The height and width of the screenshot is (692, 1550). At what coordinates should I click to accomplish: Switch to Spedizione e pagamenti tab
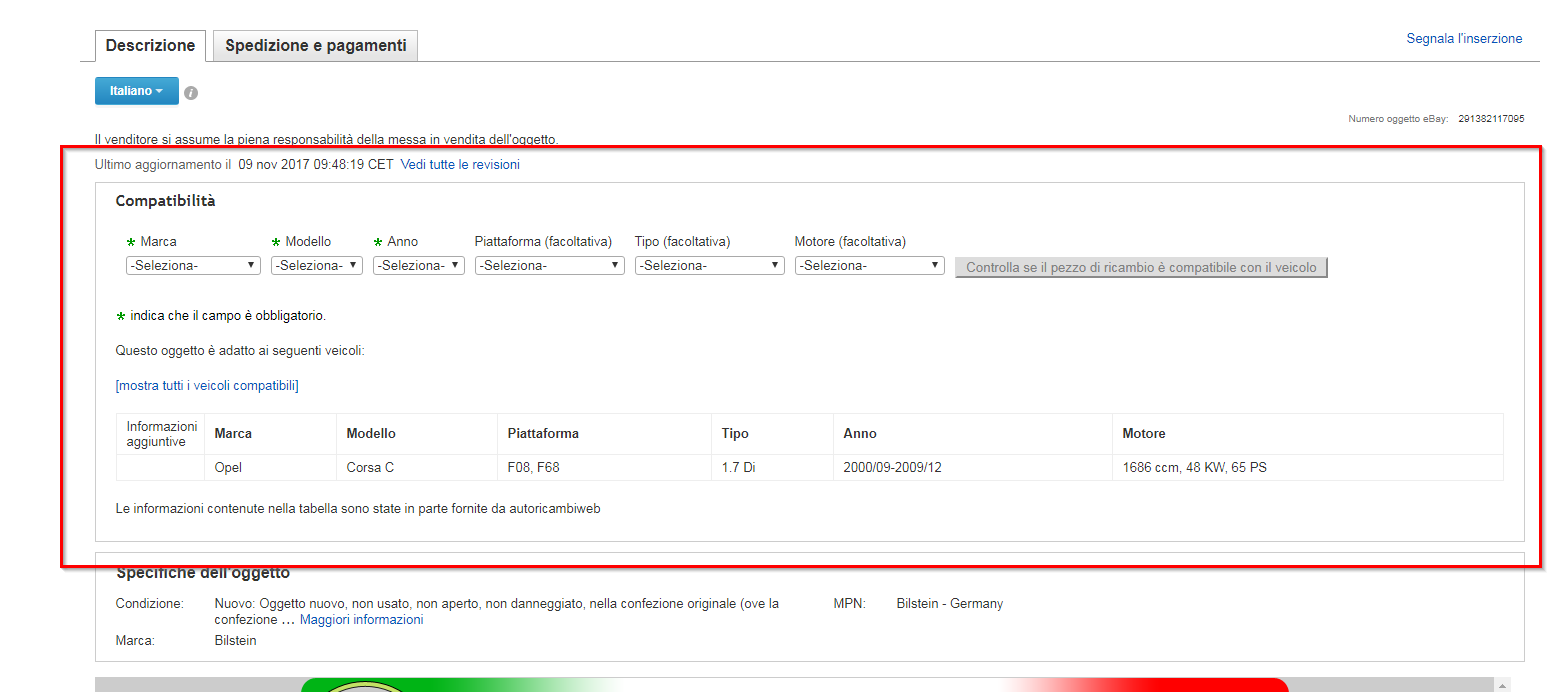[316, 46]
